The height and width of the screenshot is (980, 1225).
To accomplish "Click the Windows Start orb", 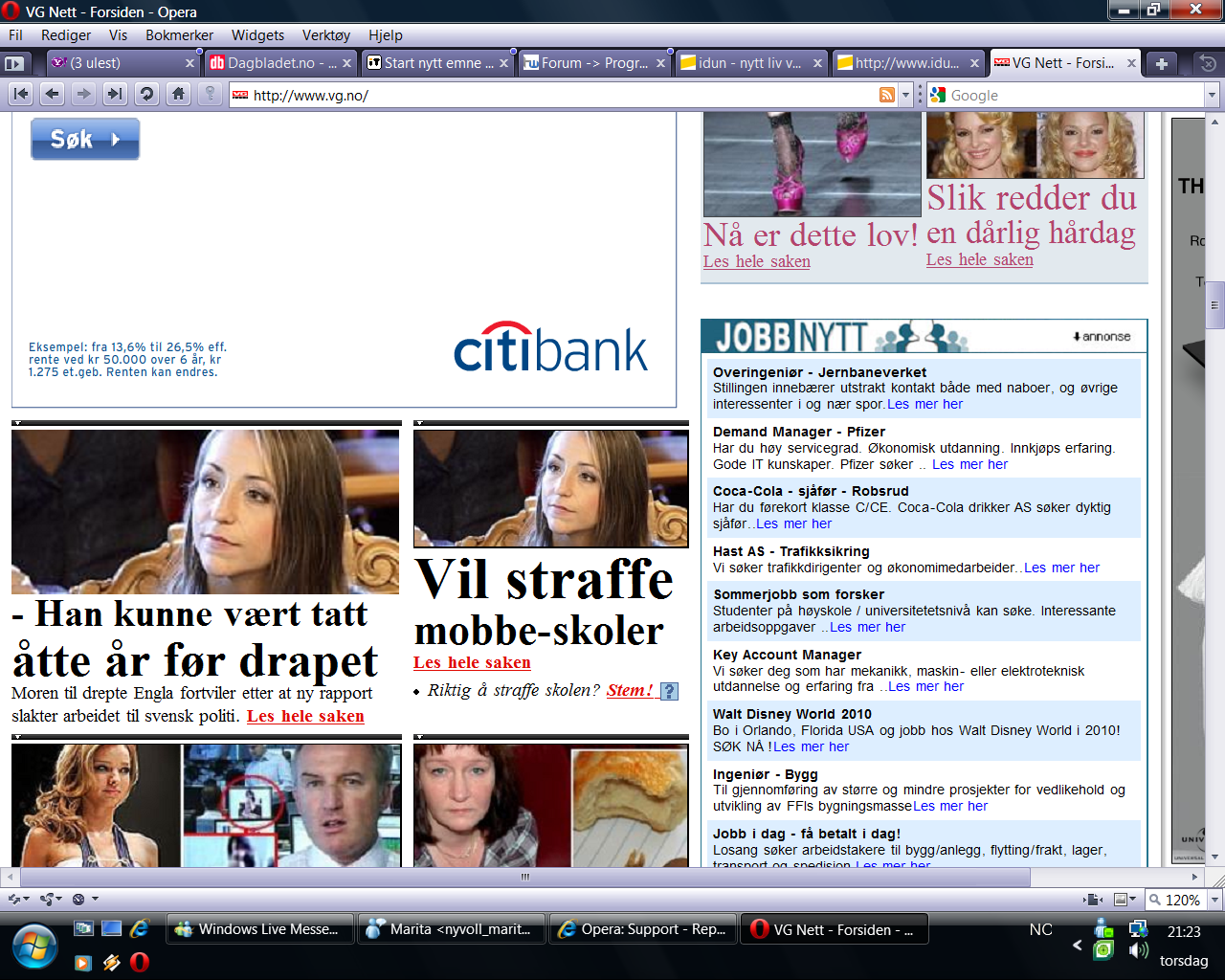I will click(x=35, y=947).
